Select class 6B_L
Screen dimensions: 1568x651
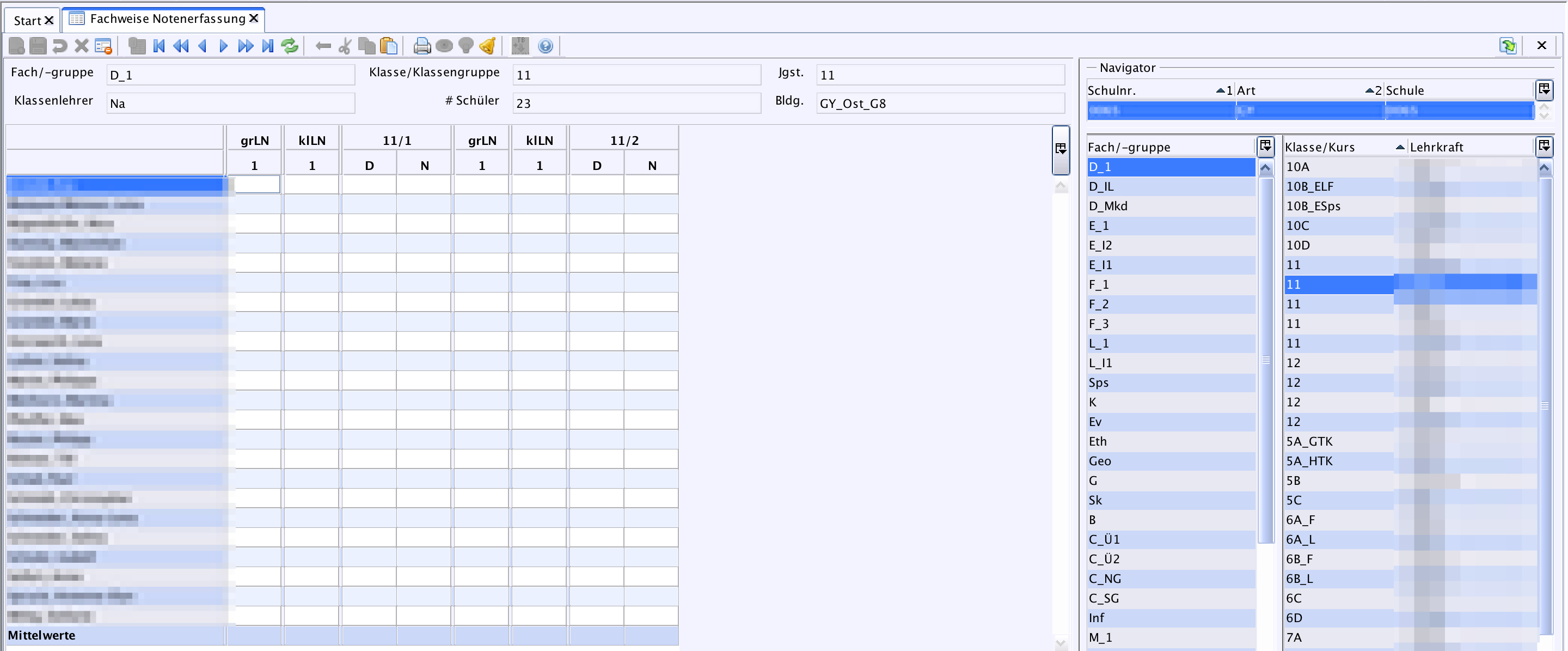(1339, 579)
